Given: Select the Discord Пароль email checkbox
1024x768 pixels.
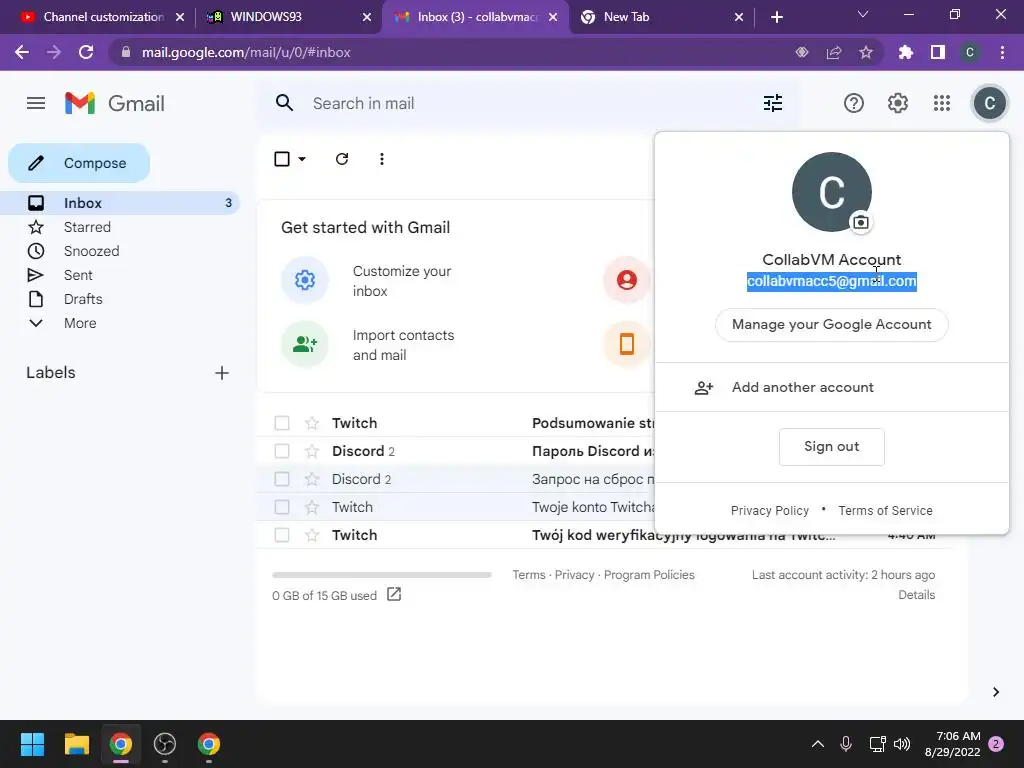Looking at the screenshot, I should pyautogui.click(x=282, y=451).
